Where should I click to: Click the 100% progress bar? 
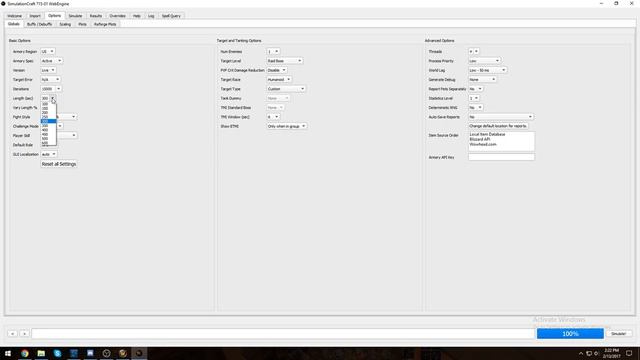click(570, 334)
